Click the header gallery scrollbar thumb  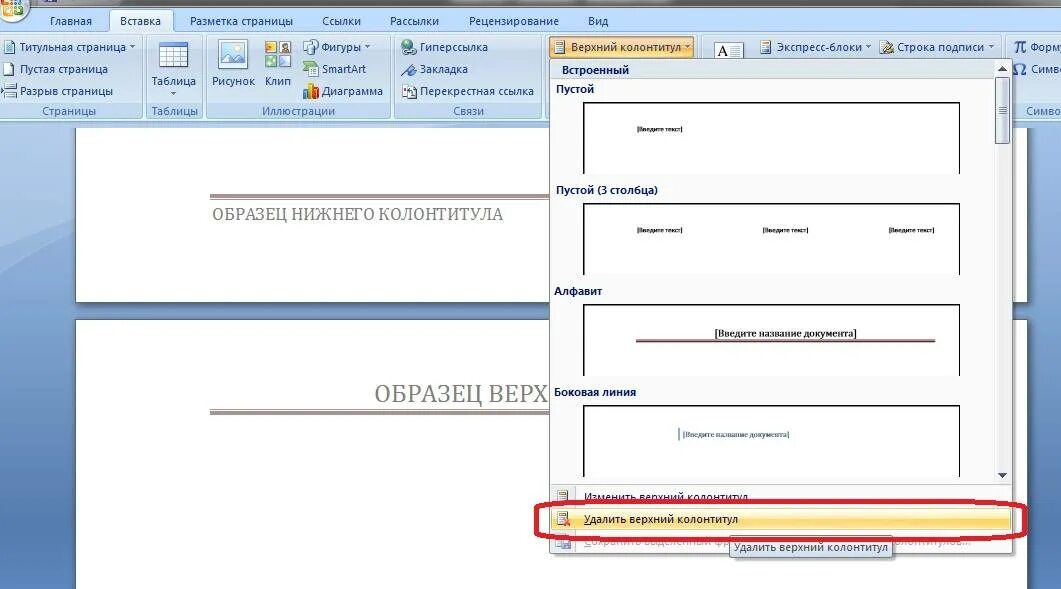pos(1002,110)
